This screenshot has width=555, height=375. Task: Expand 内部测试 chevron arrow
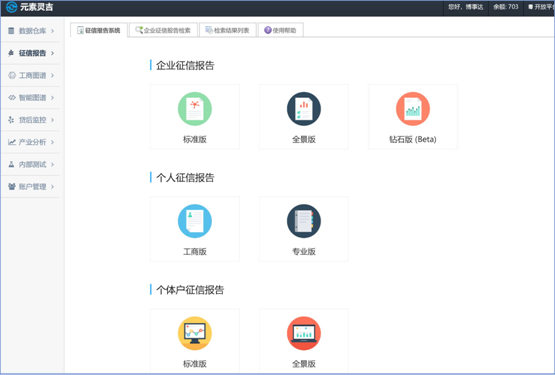click(x=52, y=164)
